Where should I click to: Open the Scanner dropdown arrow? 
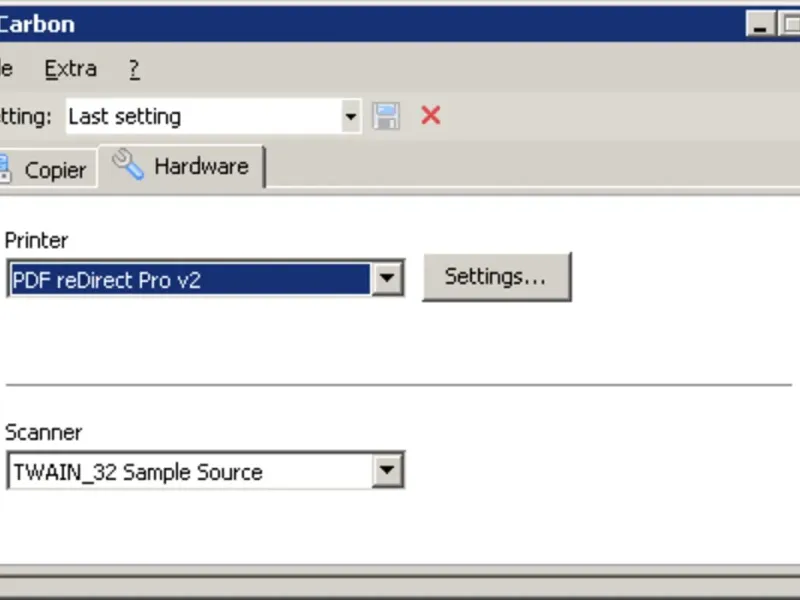tap(387, 472)
